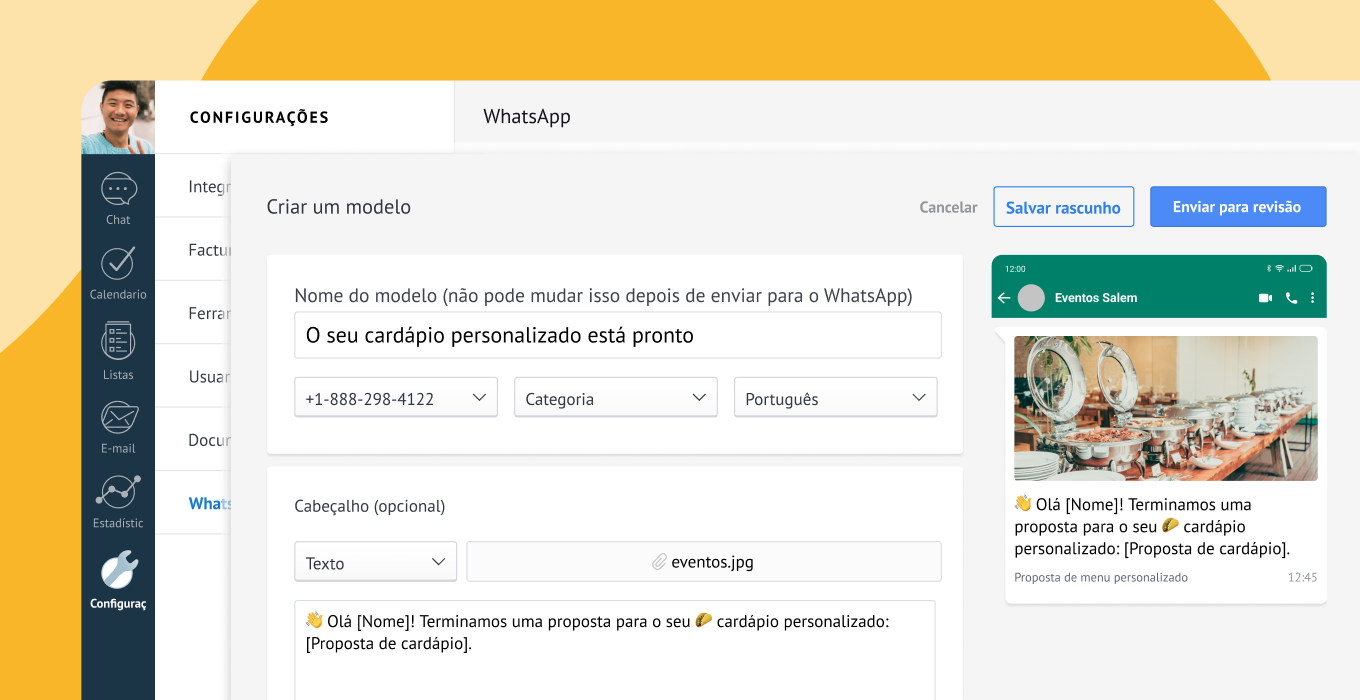The height and width of the screenshot is (700, 1360).
Task: Click the Eventos Salem contact name
Action: point(1096,298)
